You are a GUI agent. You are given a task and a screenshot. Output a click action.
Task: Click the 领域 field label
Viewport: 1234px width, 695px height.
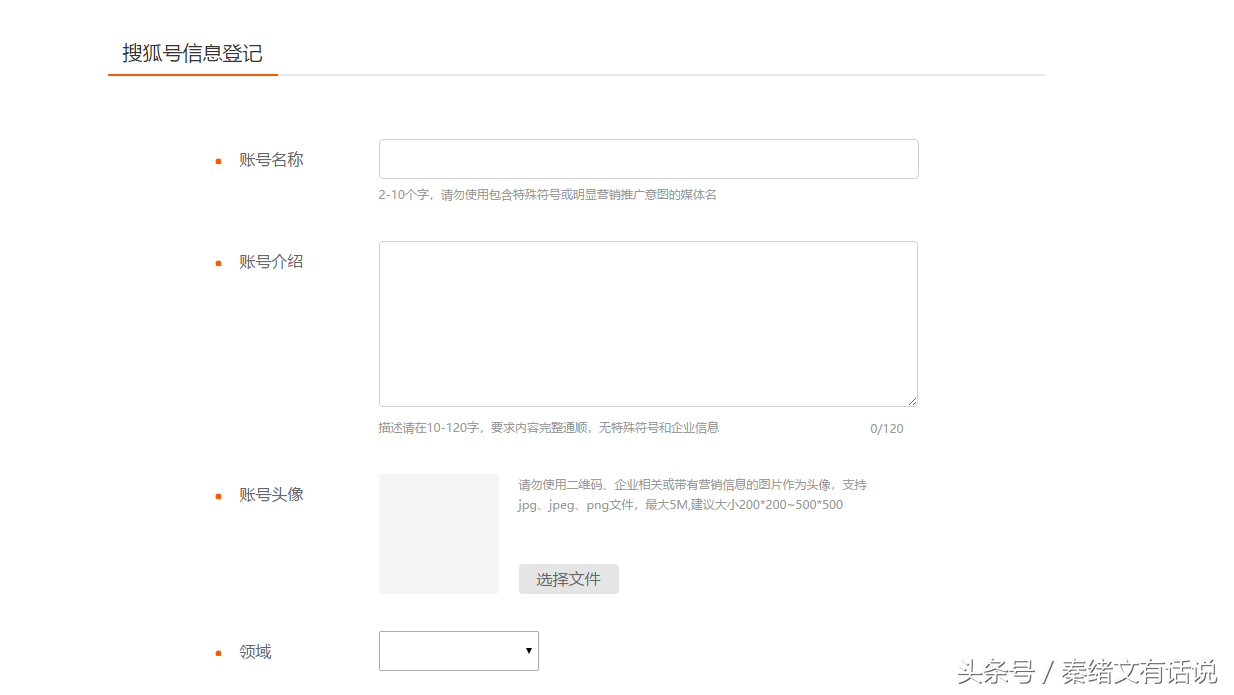255,652
